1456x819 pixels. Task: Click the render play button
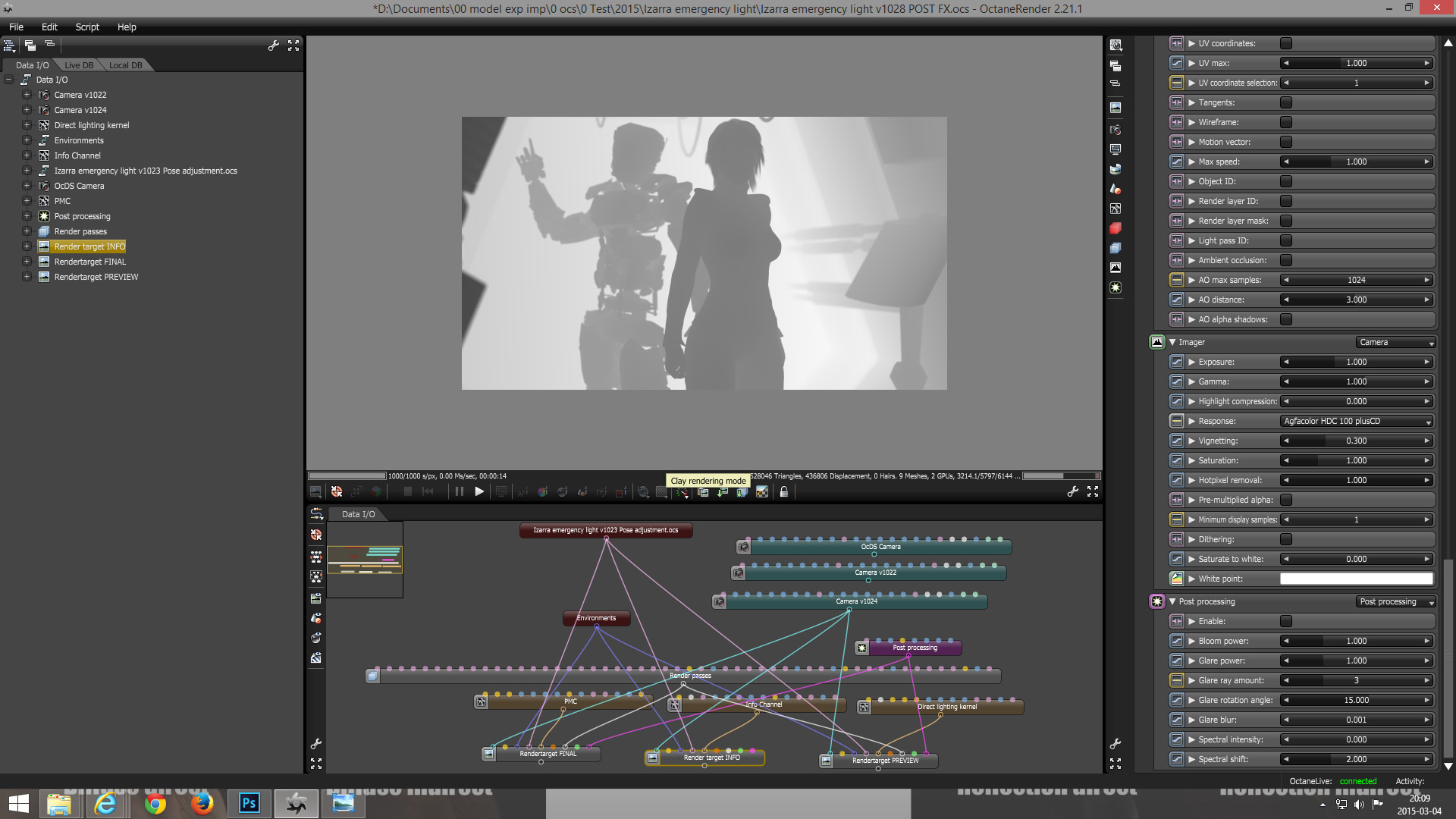(x=479, y=492)
